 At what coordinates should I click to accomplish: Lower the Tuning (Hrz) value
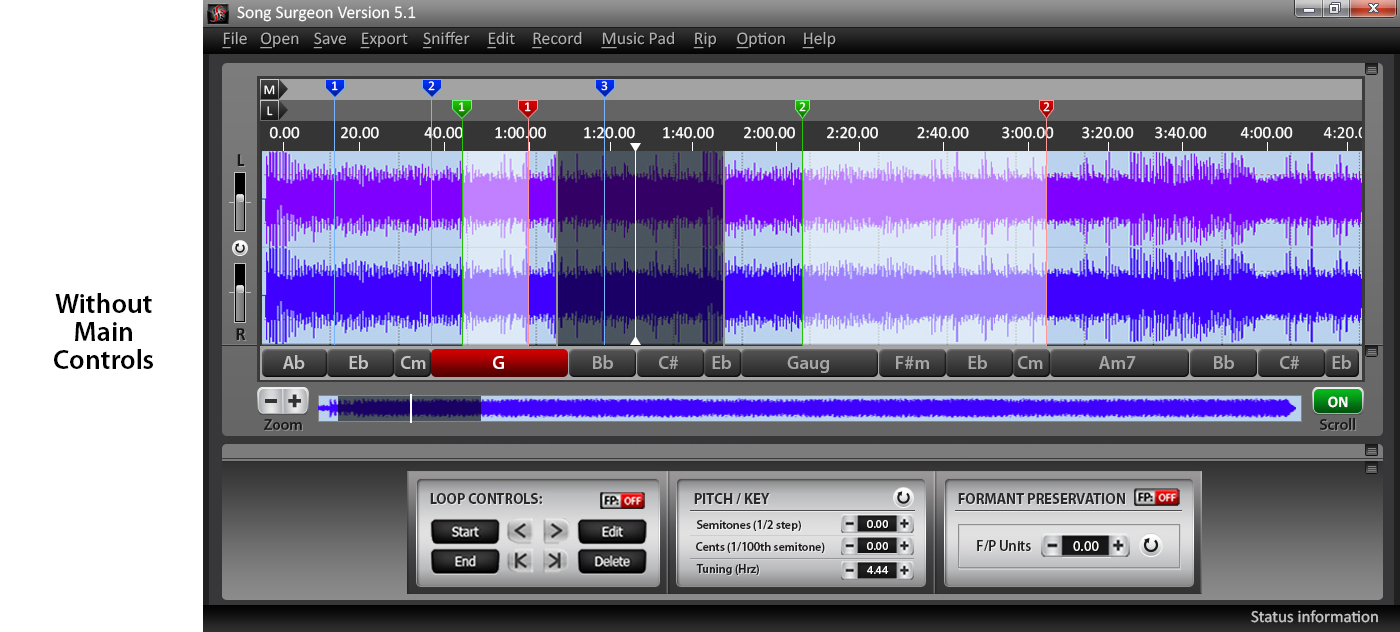(x=849, y=570)
